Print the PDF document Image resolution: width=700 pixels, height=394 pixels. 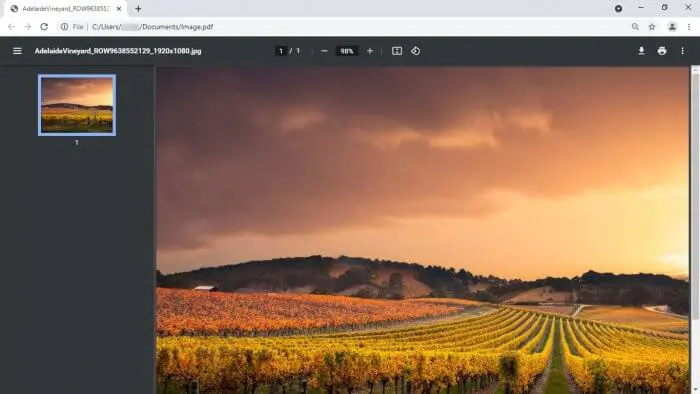click(x=662, y=51)
